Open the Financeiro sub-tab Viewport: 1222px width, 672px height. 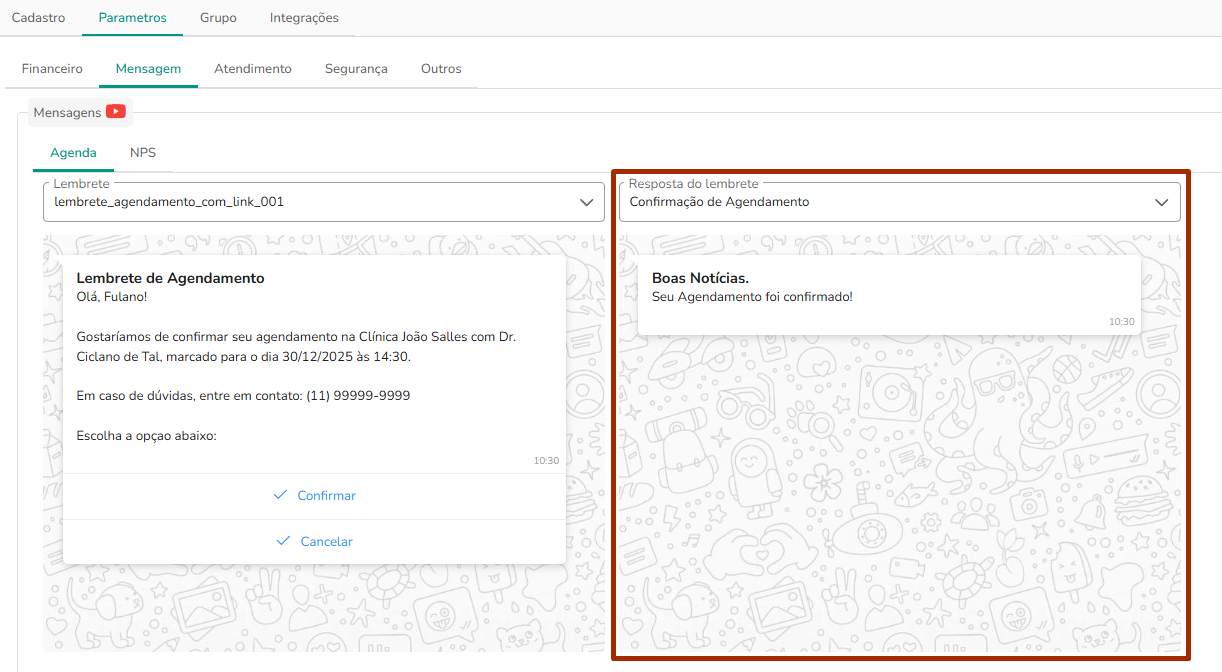coord(52,69)
